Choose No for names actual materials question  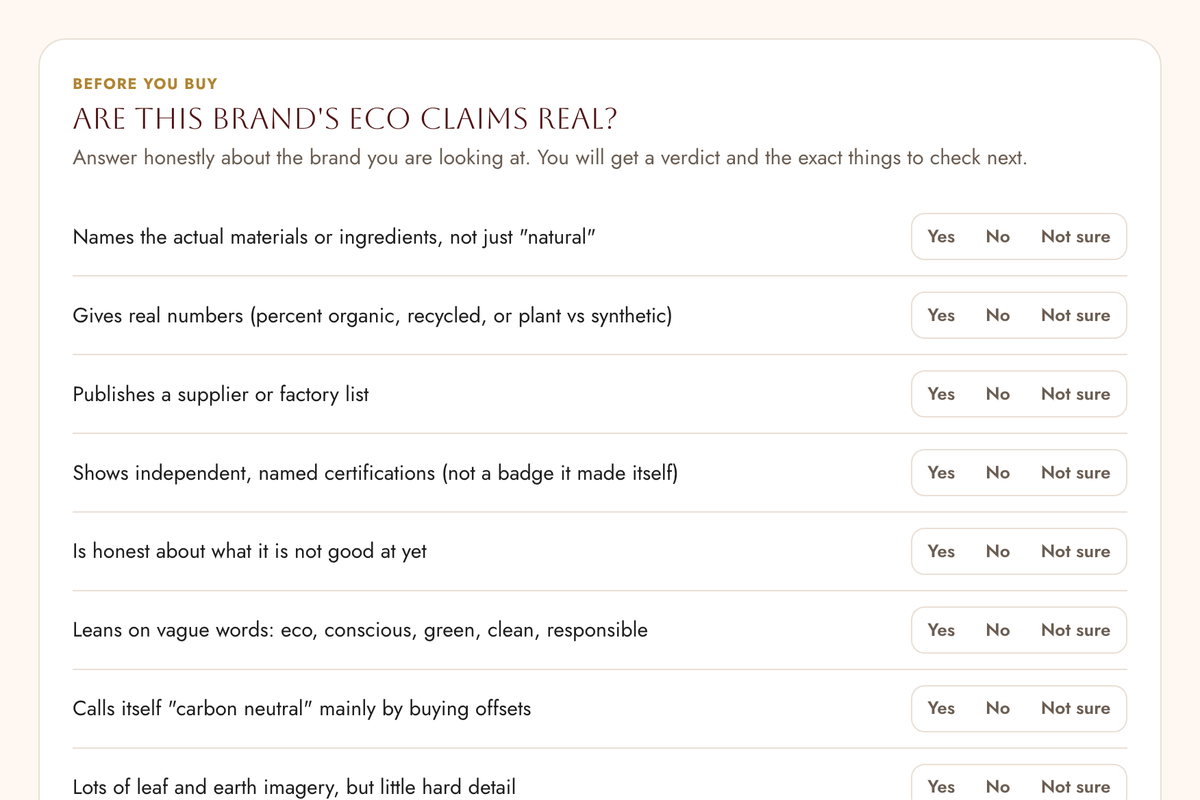click(x=998, y=237)
